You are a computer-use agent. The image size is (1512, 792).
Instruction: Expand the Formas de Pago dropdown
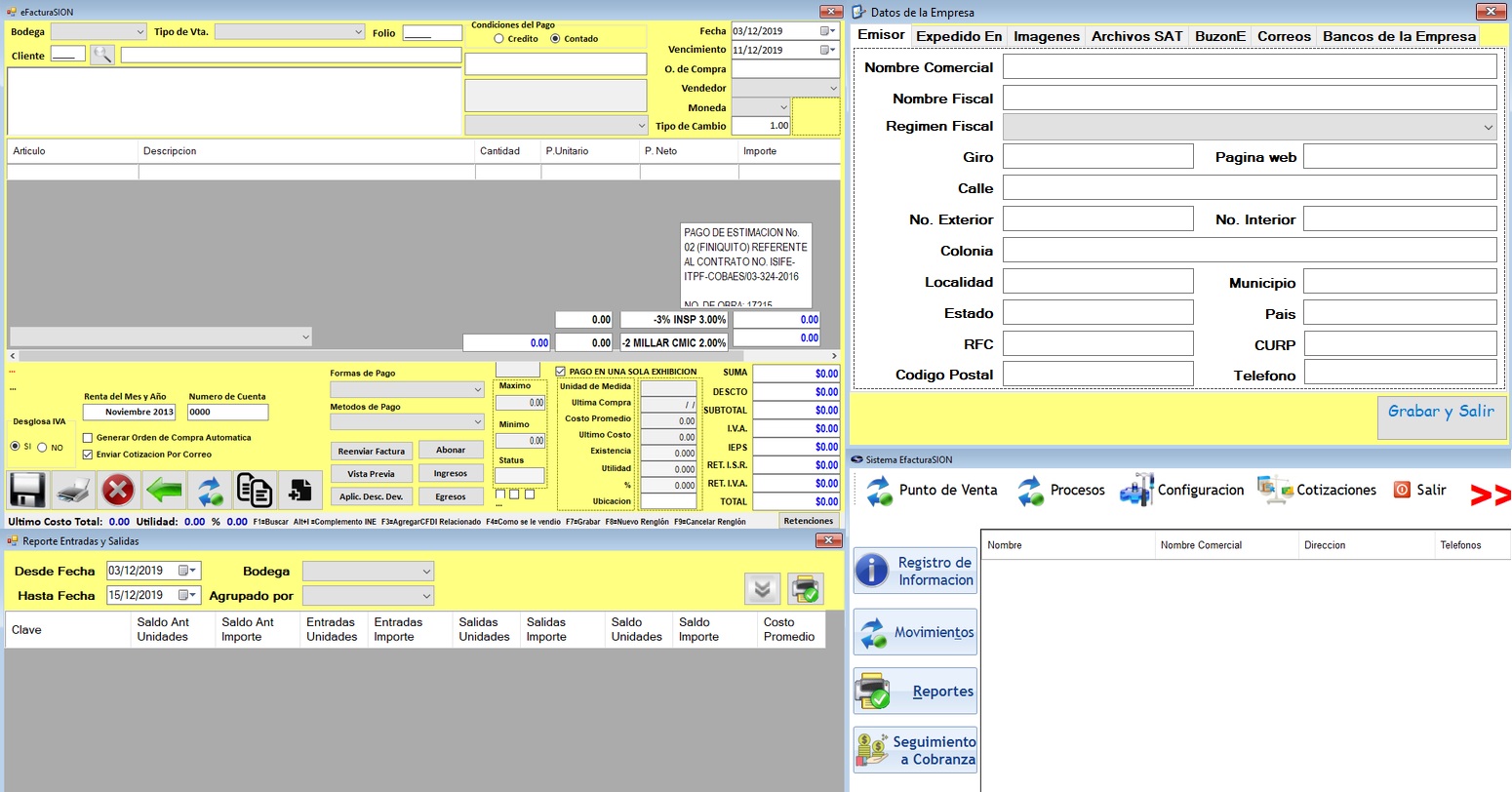point(477,390)
